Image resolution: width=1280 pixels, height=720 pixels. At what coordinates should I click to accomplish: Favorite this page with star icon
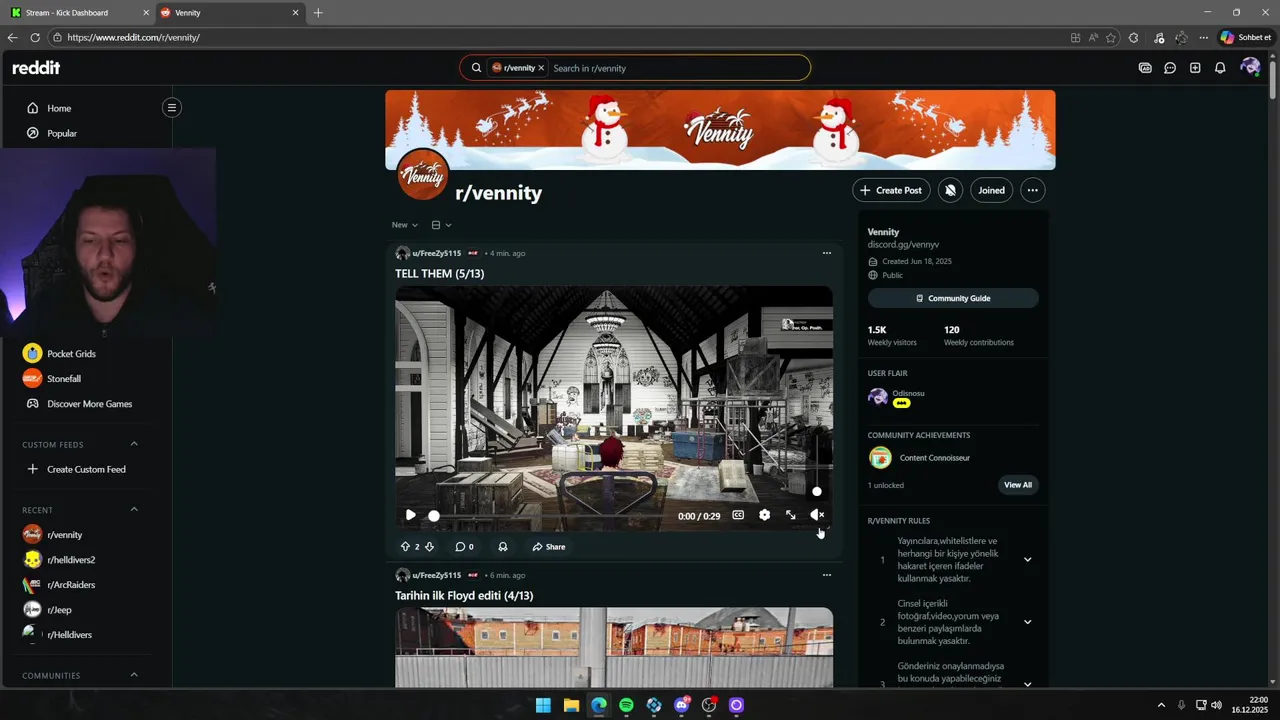coord(1111,38)
